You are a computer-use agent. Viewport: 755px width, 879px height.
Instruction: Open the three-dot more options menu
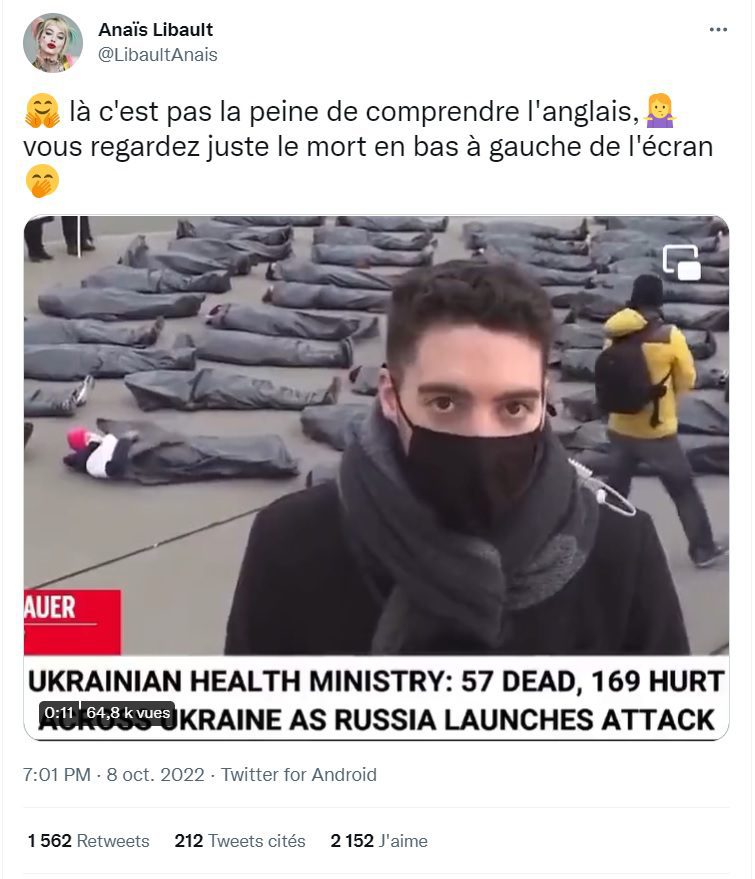tap(718, 29)
